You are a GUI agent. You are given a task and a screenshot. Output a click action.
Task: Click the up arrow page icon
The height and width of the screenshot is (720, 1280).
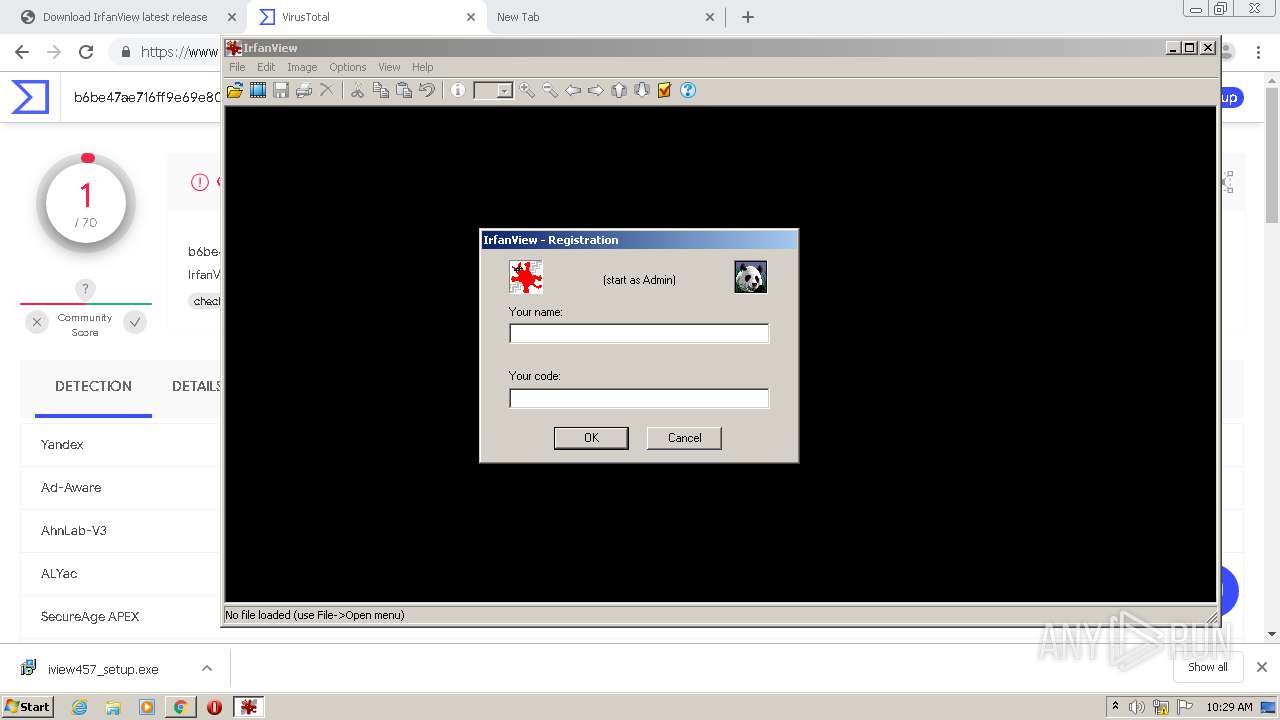point(619,90)
